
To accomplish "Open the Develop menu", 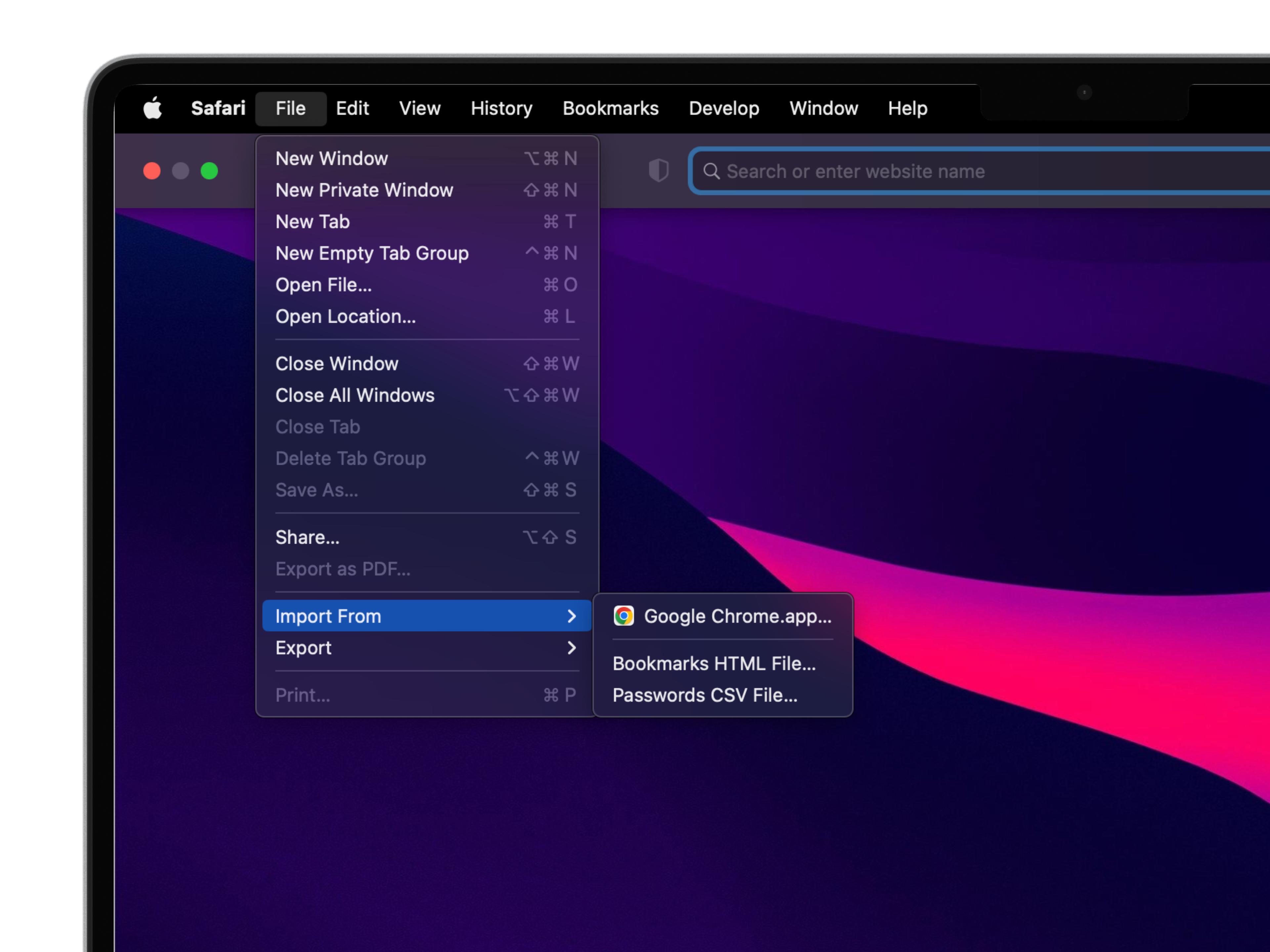I will click(x=723, y=108).
